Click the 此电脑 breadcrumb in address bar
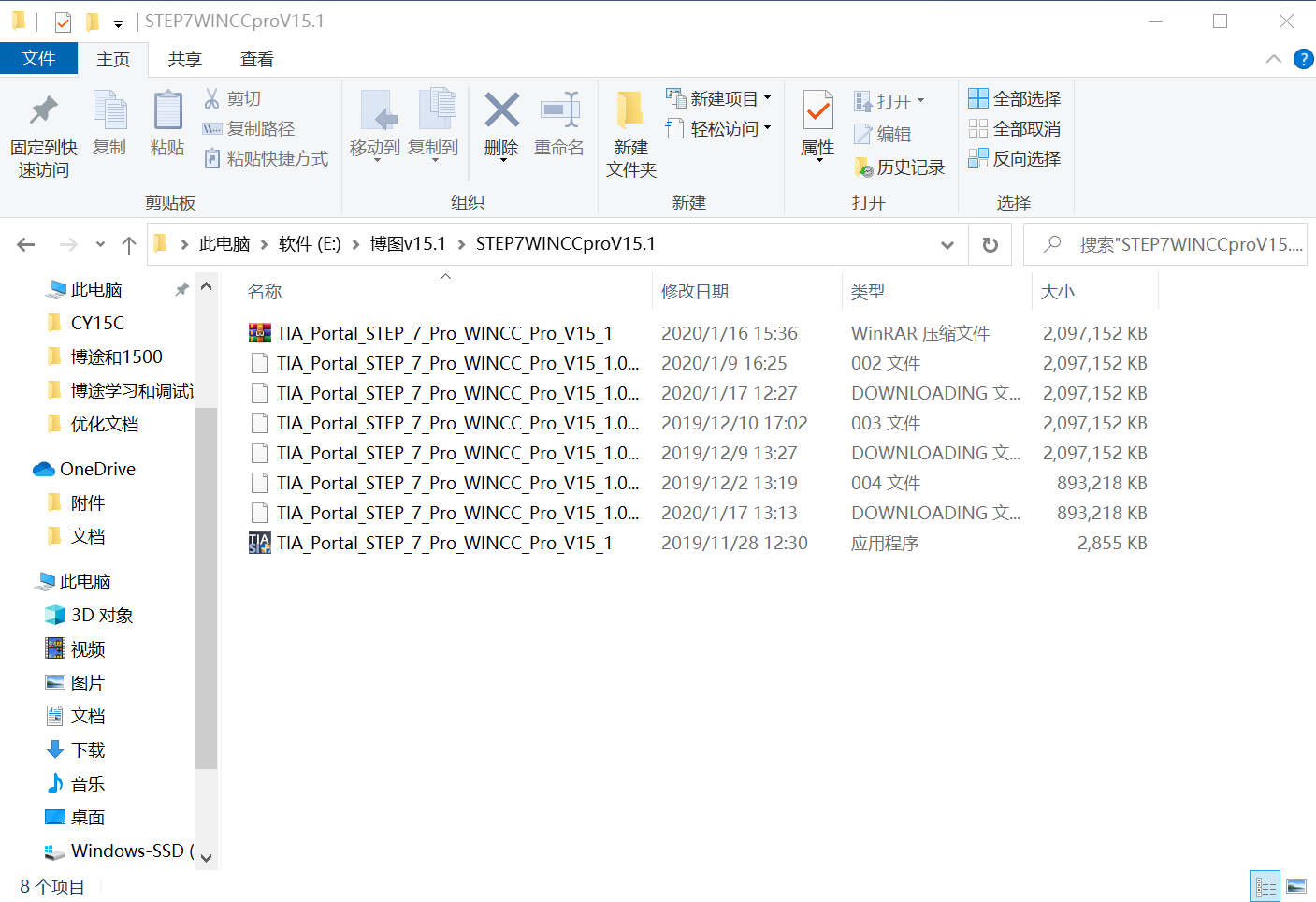The image size is (1316, 902). [224, 244]
